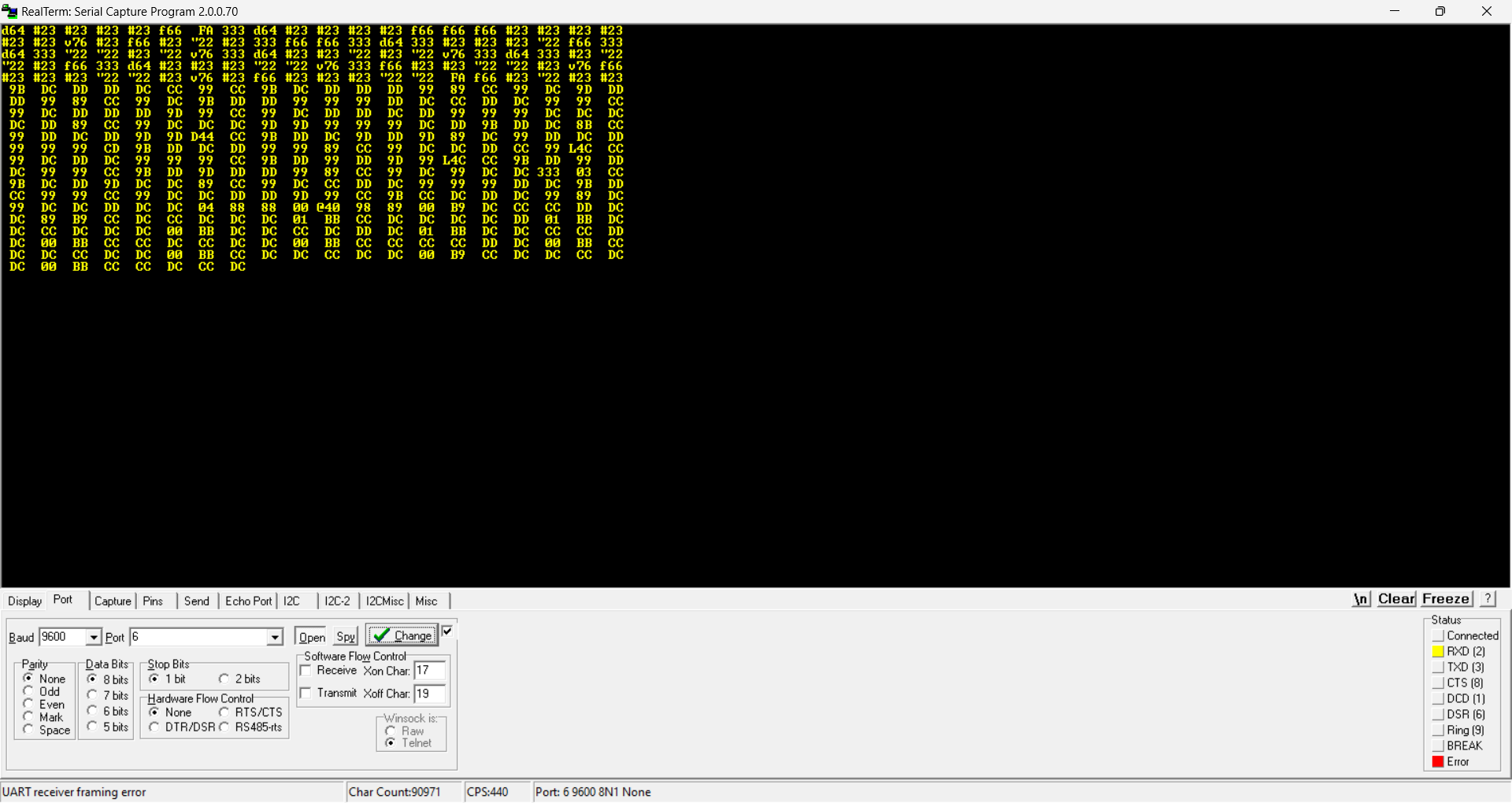The image size is (1512, 803).
Task: Click the yellow RXD (2) status indicator
Action: pyautogui.click(x=1438, y=651)
